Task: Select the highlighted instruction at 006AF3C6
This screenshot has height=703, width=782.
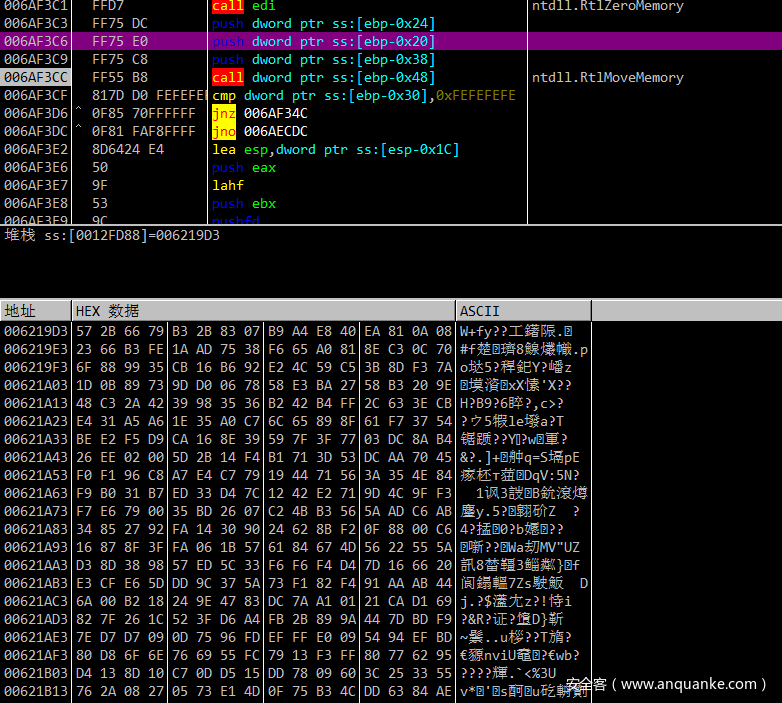Action: tap(322, 41)
